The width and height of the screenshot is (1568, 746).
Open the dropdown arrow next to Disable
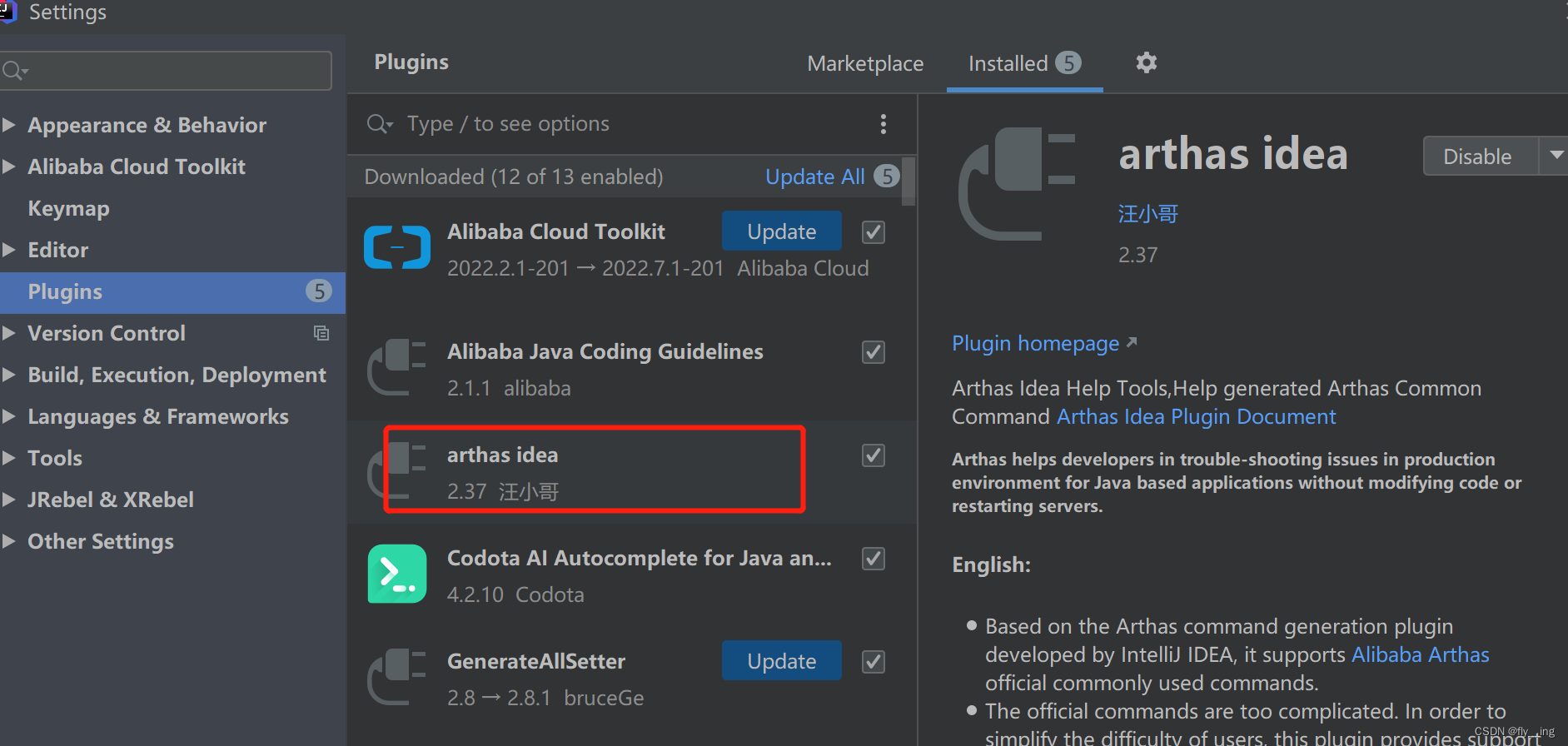[1556, 156]
